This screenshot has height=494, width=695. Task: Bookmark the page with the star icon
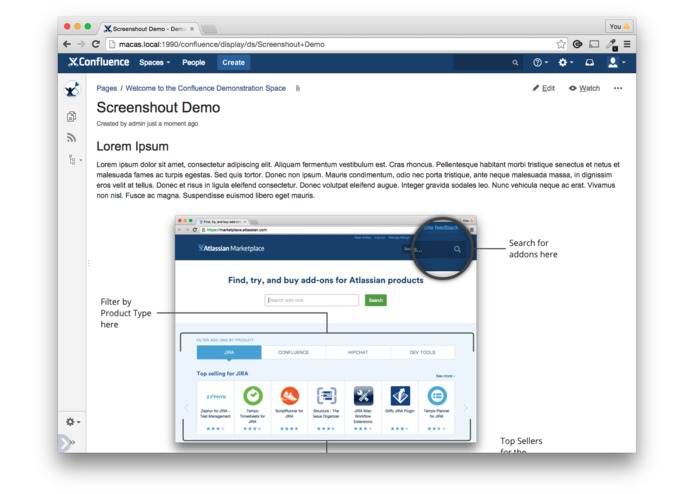(561, 44)
